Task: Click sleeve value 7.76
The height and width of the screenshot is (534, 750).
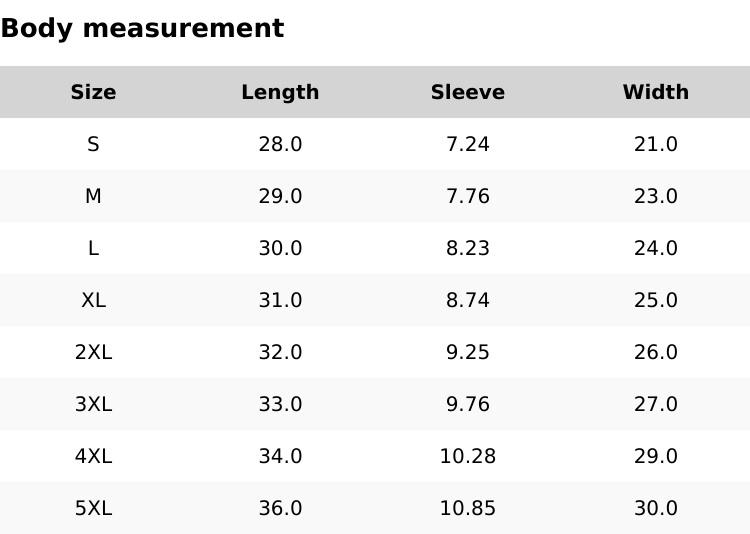Action: point(467,196)
